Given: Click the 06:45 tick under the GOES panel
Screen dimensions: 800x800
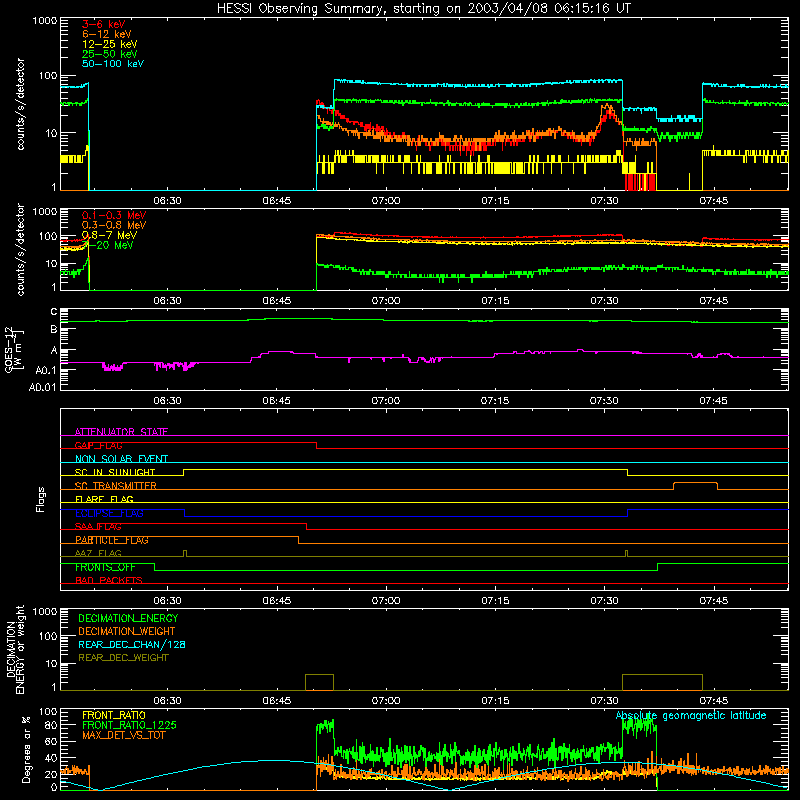Looking at the screenshot, I should click(x=277, y=401).
